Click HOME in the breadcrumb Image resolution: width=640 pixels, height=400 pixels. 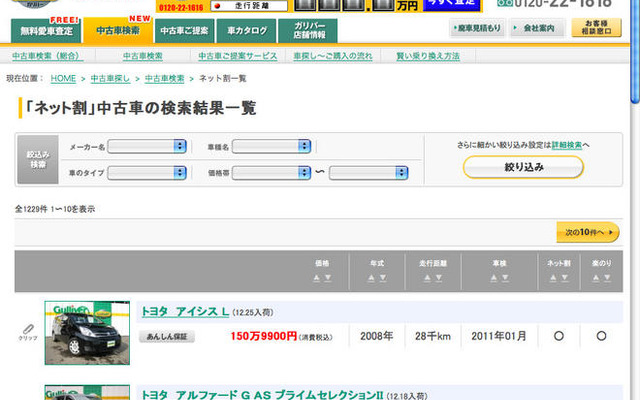tap(63, 79)
